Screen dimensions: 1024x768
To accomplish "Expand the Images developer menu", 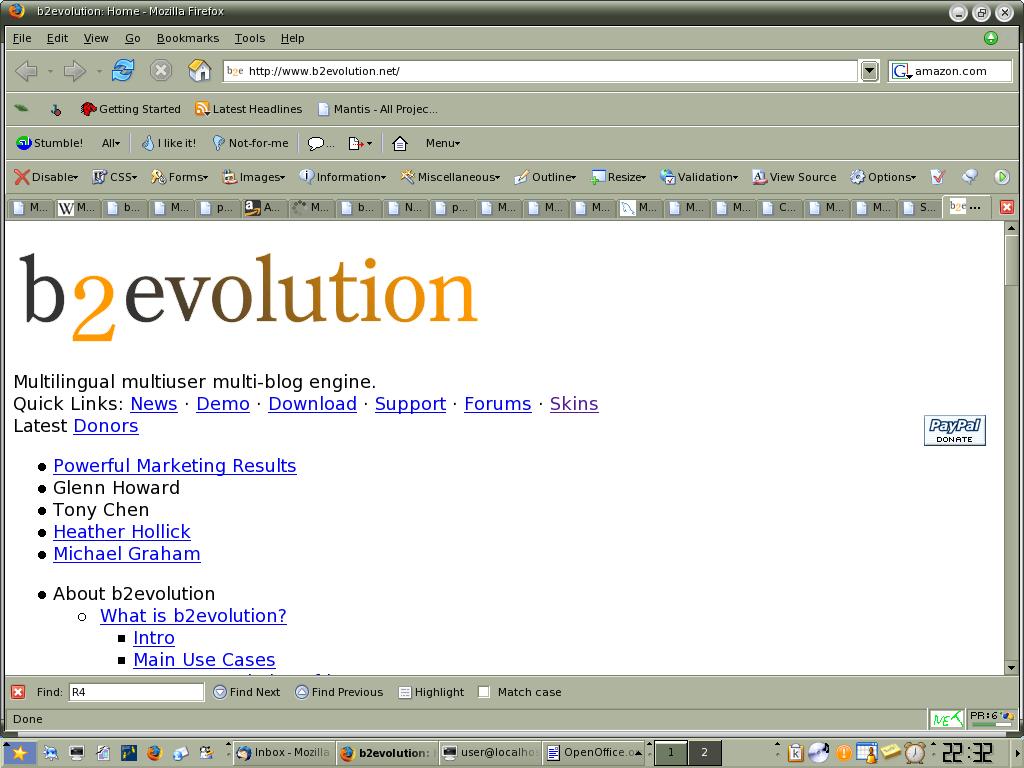I will pos(254,177).
